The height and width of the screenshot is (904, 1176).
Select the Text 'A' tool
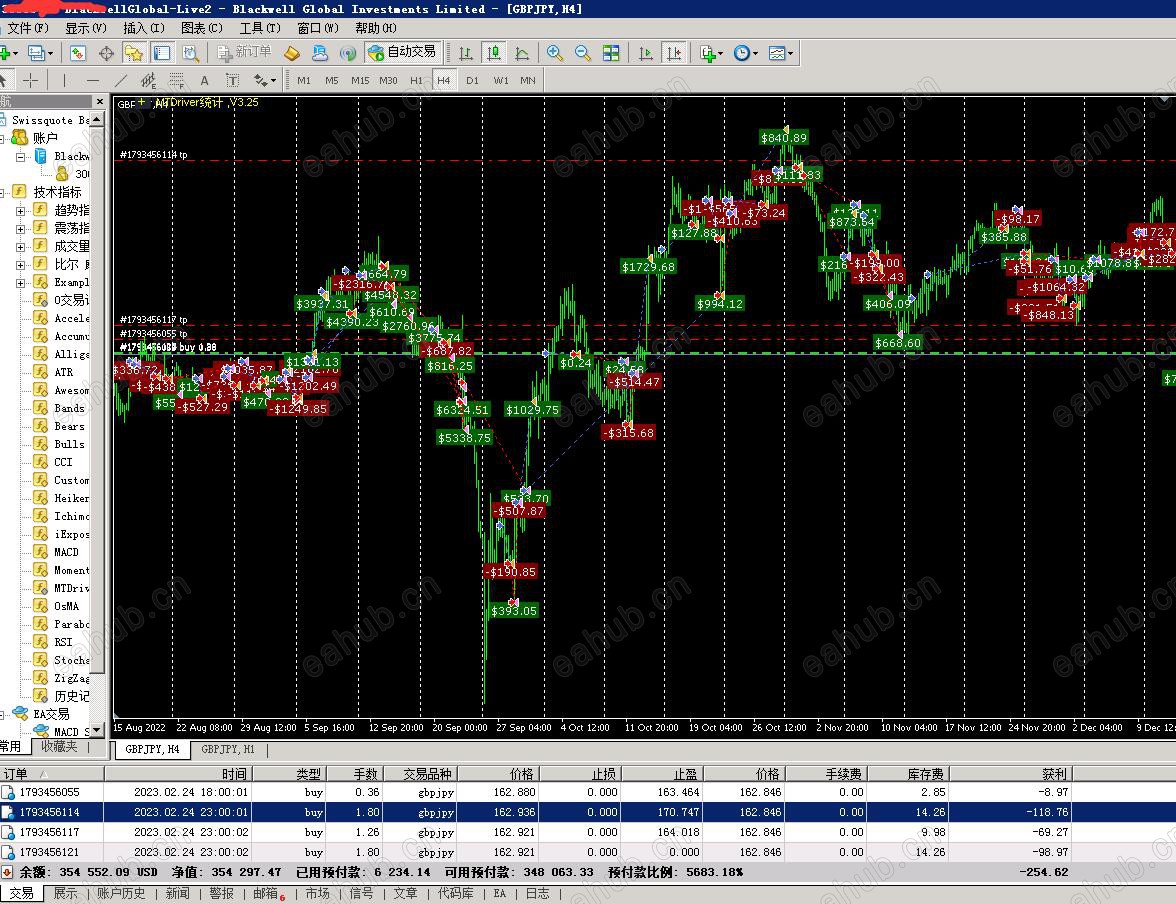[204, 80]
